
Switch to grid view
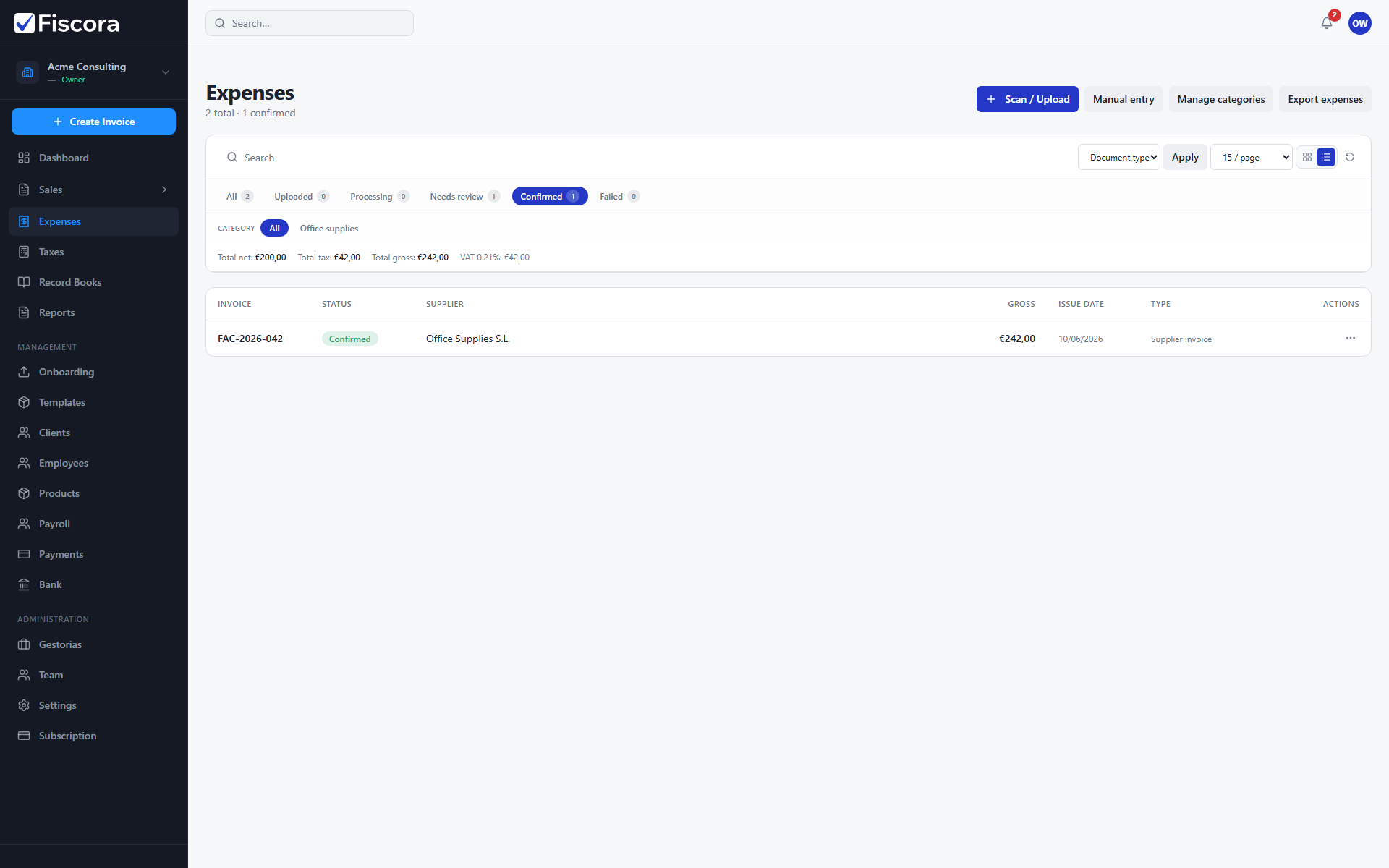pyautogui.click(x=1307, y=157)
